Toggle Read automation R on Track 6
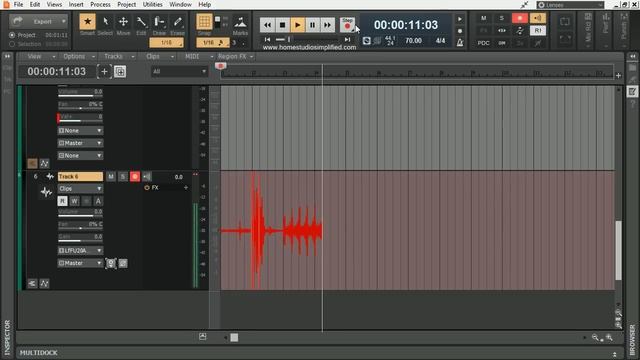Screen dimensions: 640x360 tap(62, 201)
